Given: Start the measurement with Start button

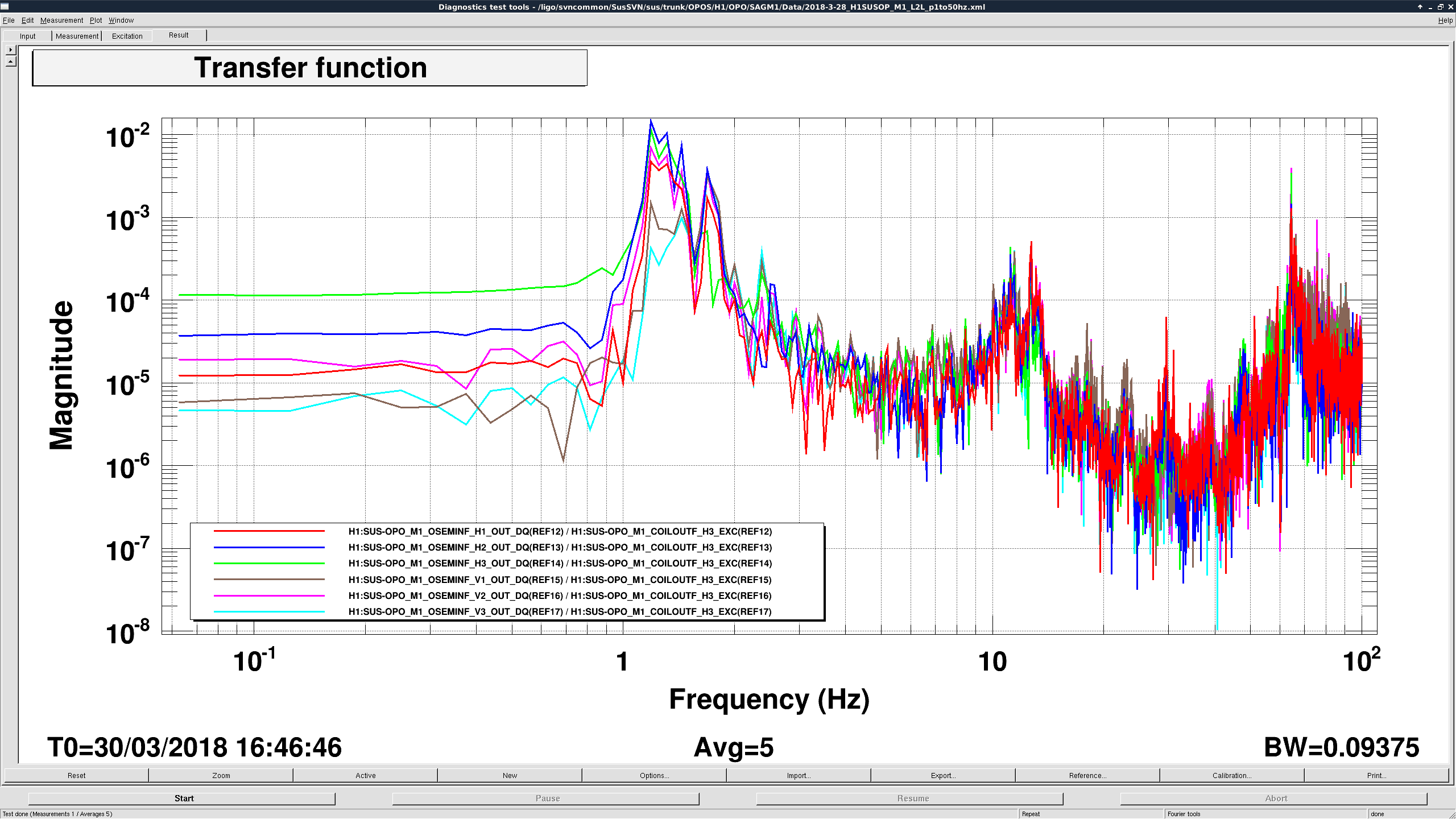Looking at the screenshot, I should point(181,799).
